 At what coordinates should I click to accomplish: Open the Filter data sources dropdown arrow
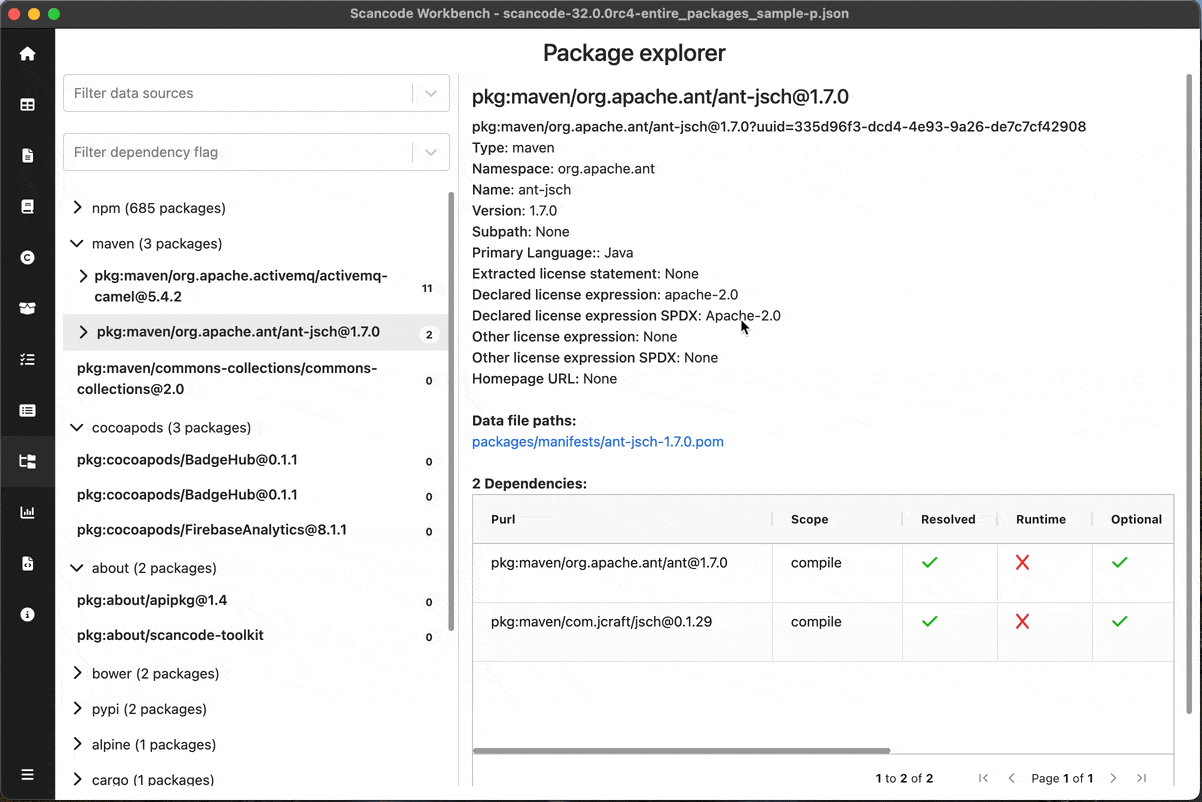coord(431,93)
